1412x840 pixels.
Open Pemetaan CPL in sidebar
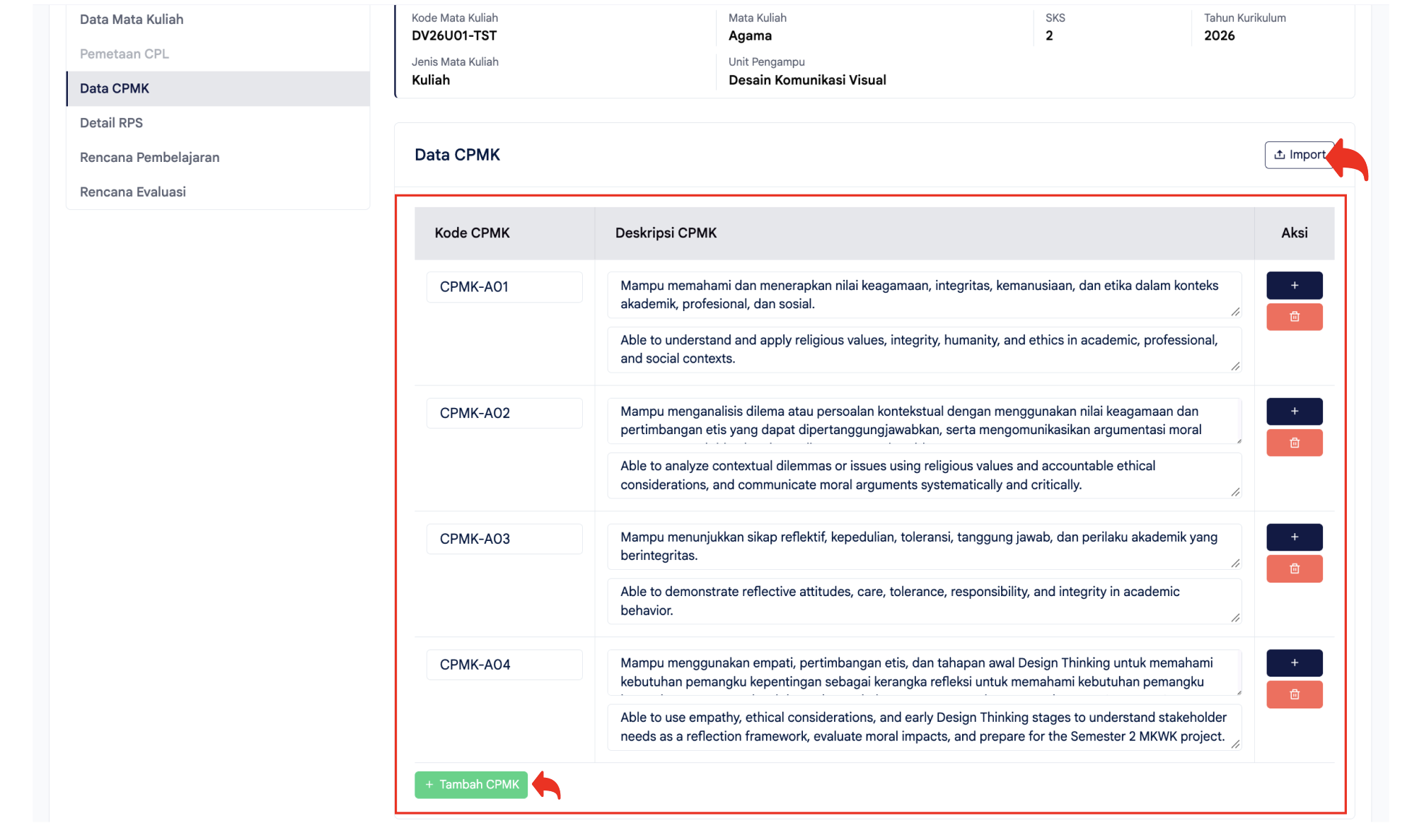[218, 54]
